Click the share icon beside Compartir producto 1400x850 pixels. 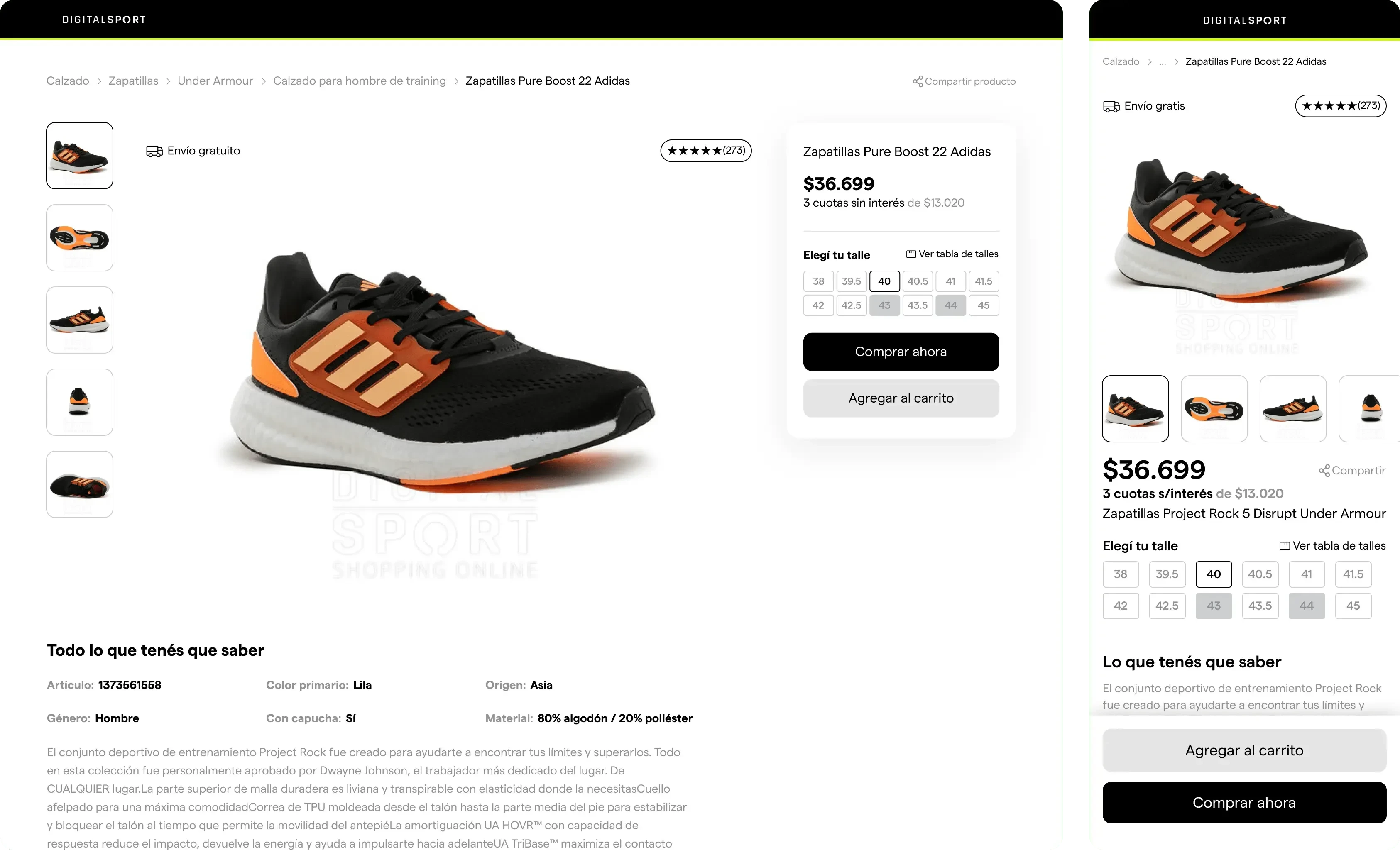pyautogui.click(x=917, y=82)
